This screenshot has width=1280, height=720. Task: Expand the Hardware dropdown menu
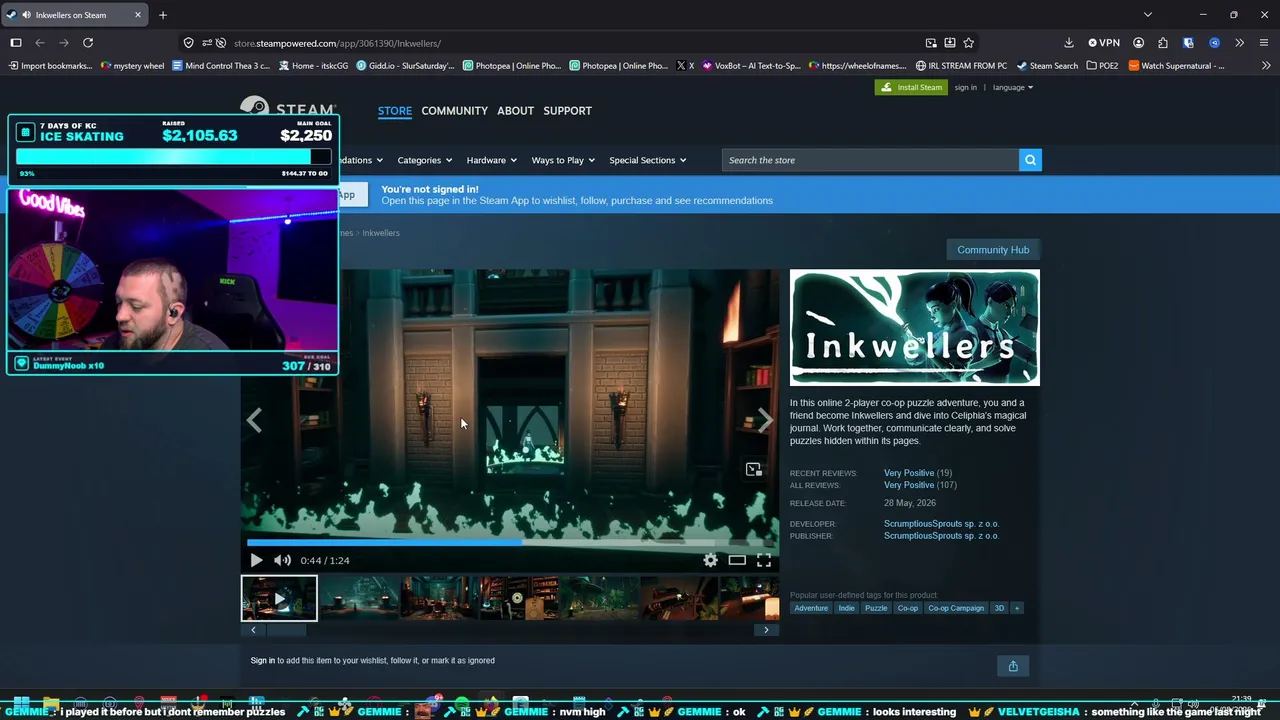click(491, 160)
